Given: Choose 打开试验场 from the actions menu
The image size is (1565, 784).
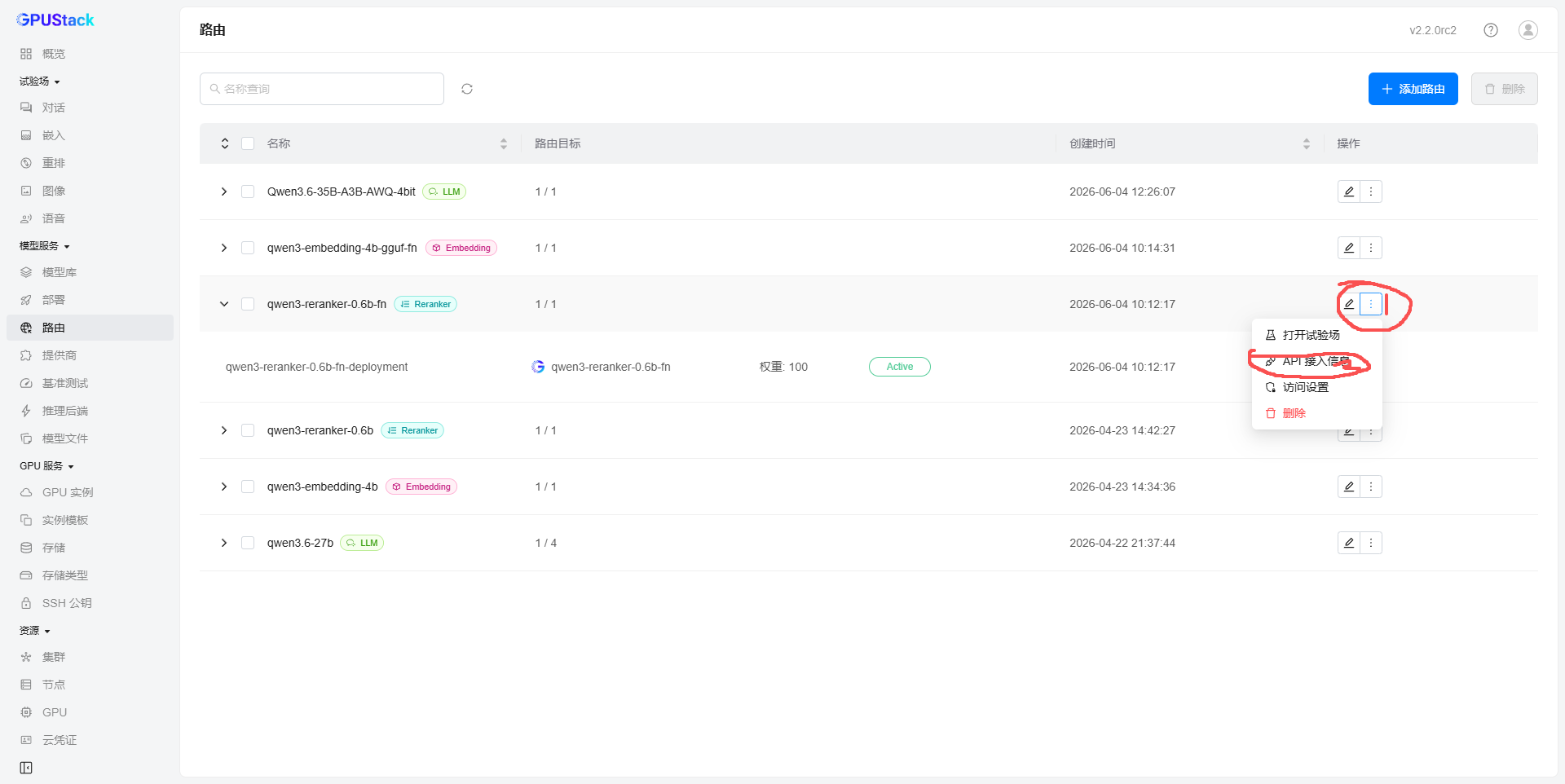Looking at the screenshot, I should (1317, 335).
